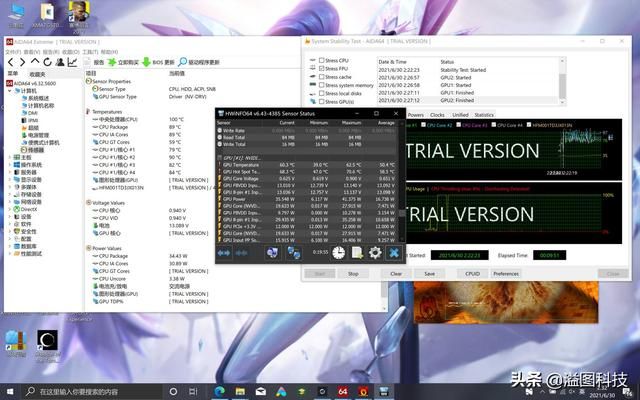Expand the 性能测试 tree node
640x400 pixels.
[10, 253]
